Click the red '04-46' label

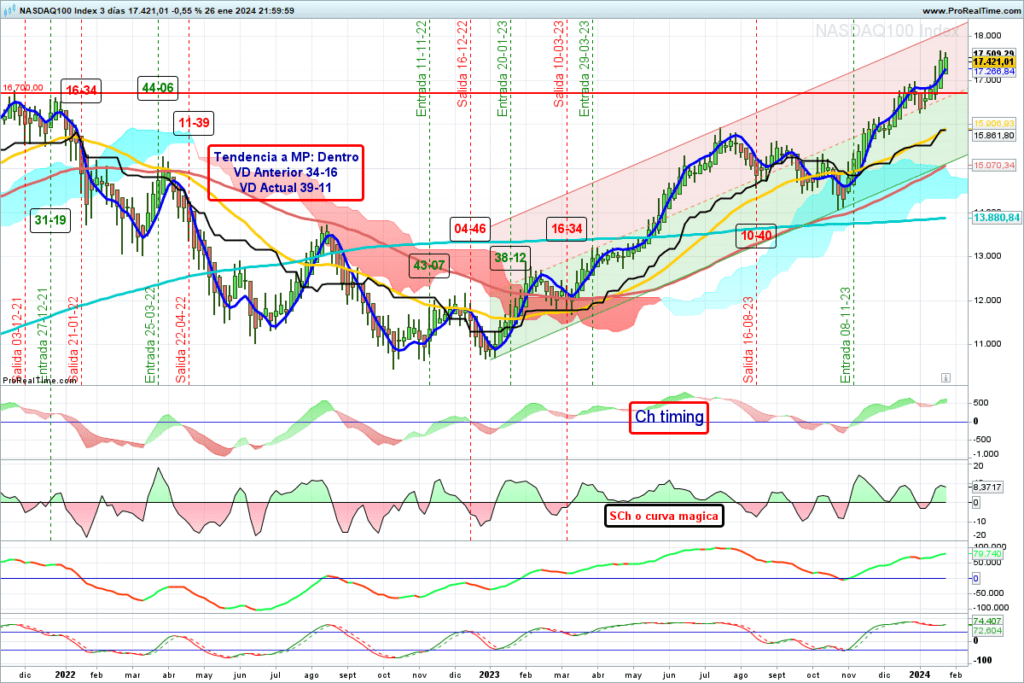(x=470, y=229)
